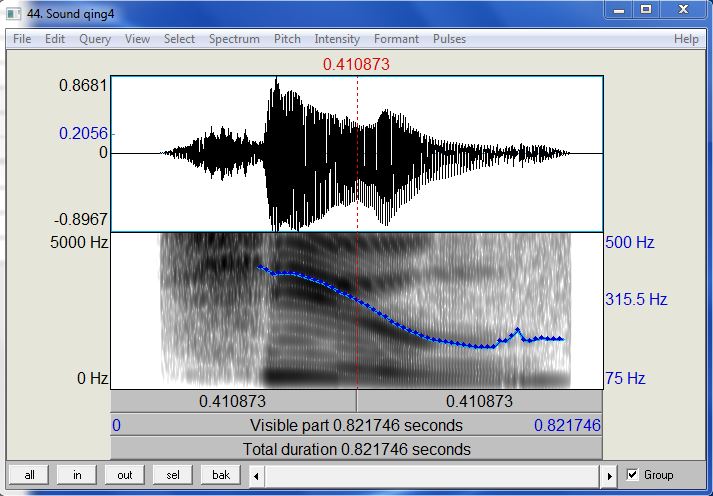The image size is (713, 496).
Task: Click the horizontal scrollbar track
Action: click(x=432, y=476)
